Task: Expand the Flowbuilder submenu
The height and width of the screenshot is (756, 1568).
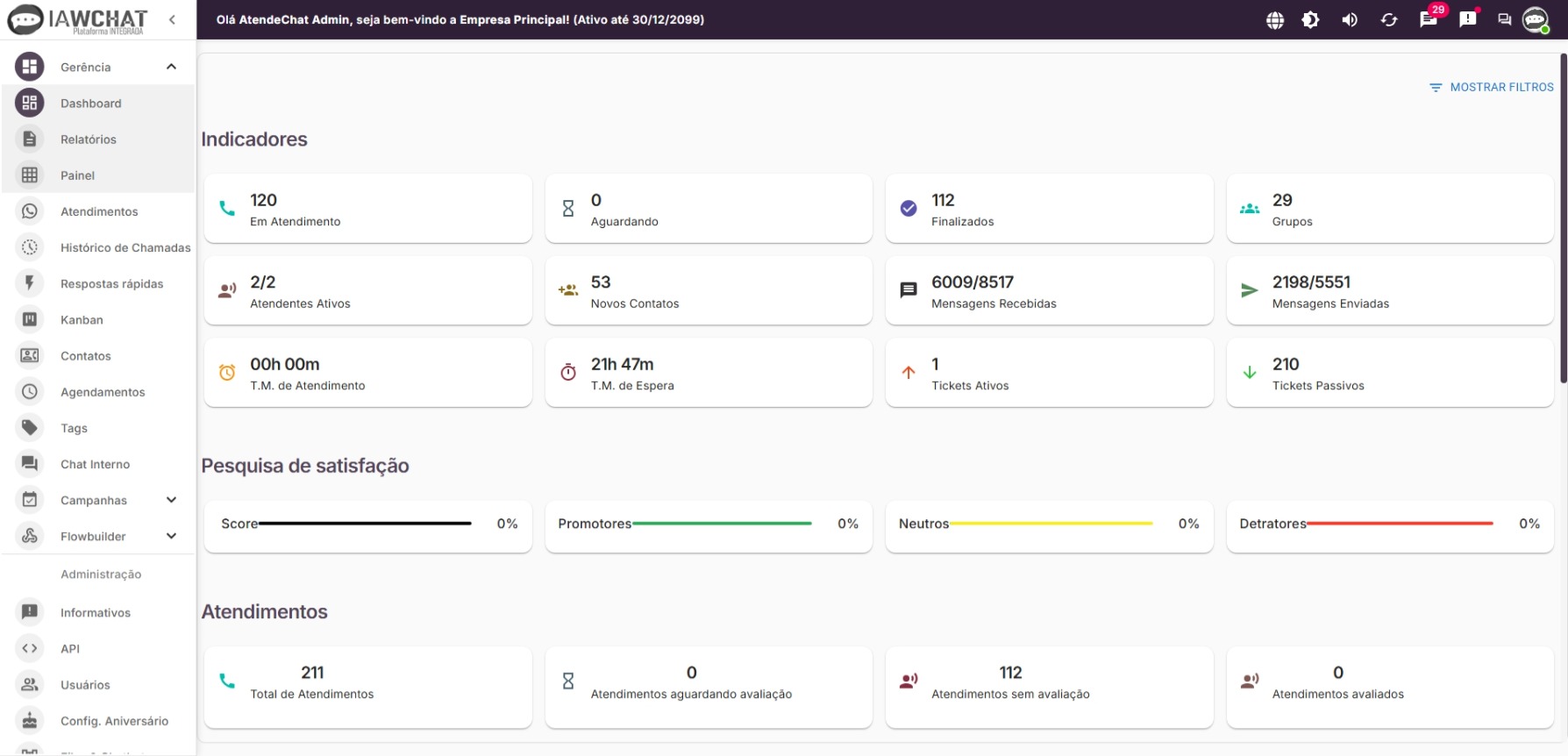Action: (x=171, y=536)
